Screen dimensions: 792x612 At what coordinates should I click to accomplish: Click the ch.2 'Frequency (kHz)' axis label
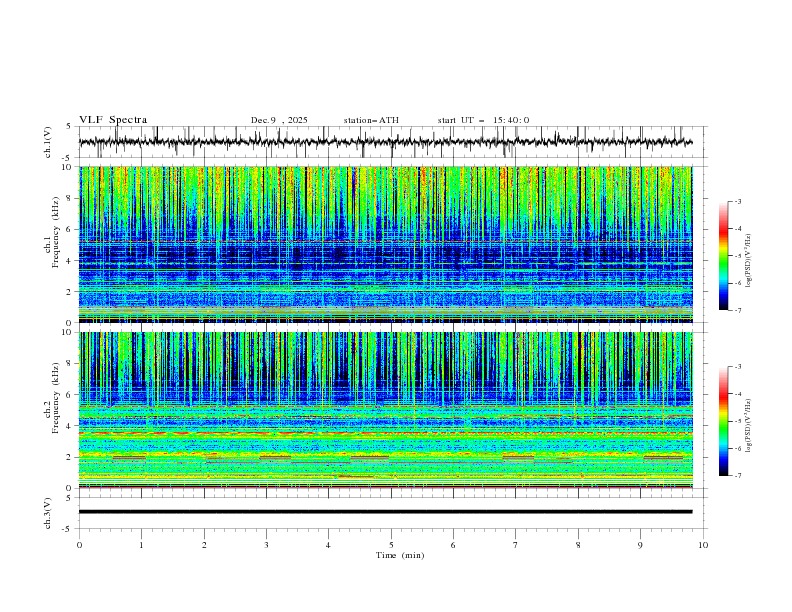point(56,398)
